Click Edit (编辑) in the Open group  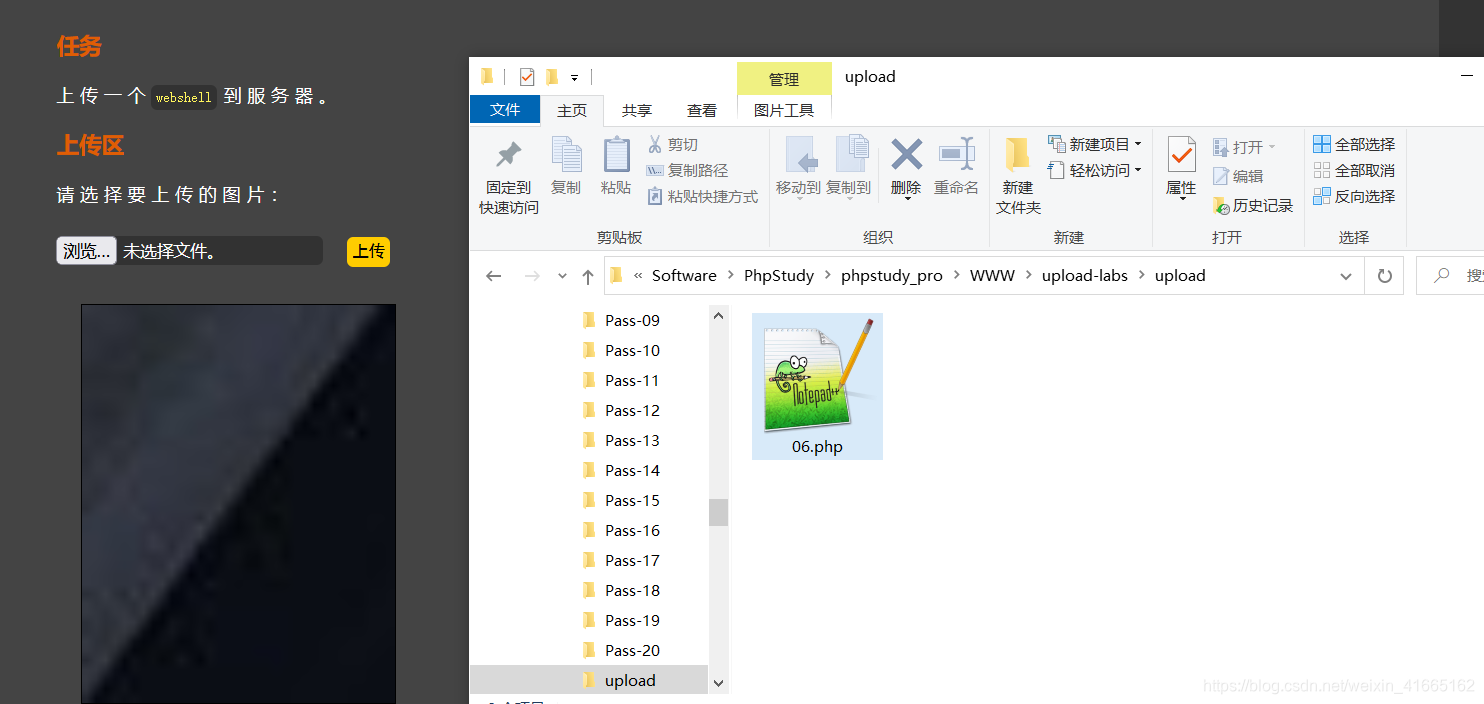(1238, 176)
